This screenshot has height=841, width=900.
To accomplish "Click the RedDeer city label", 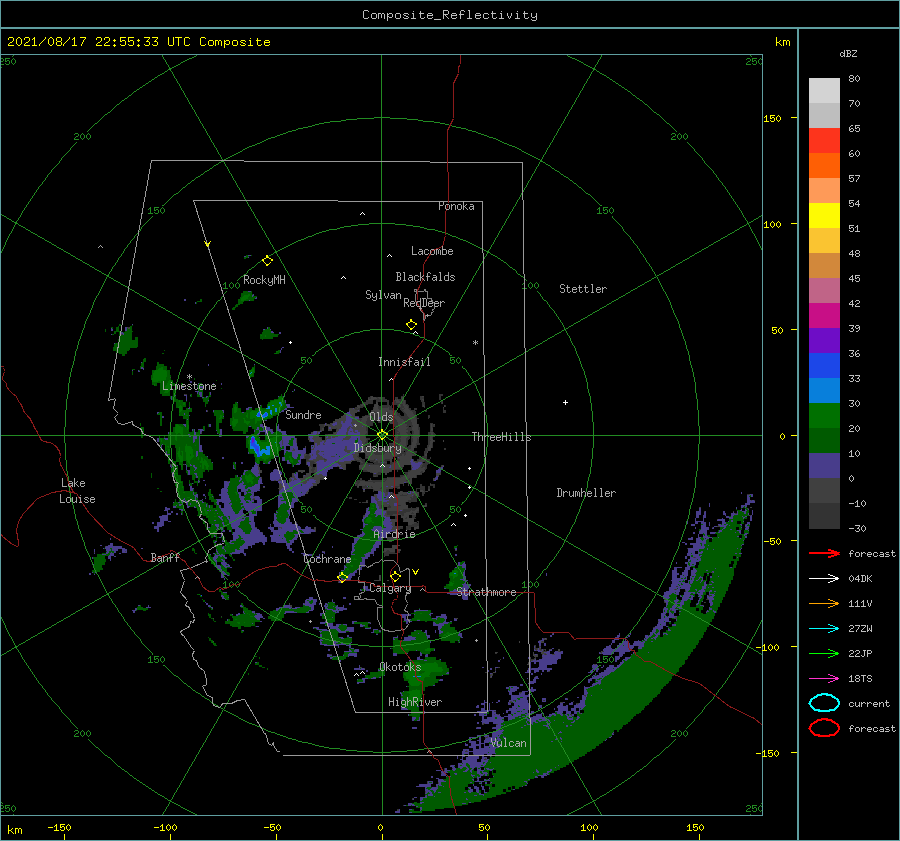I will click(424, 303).
